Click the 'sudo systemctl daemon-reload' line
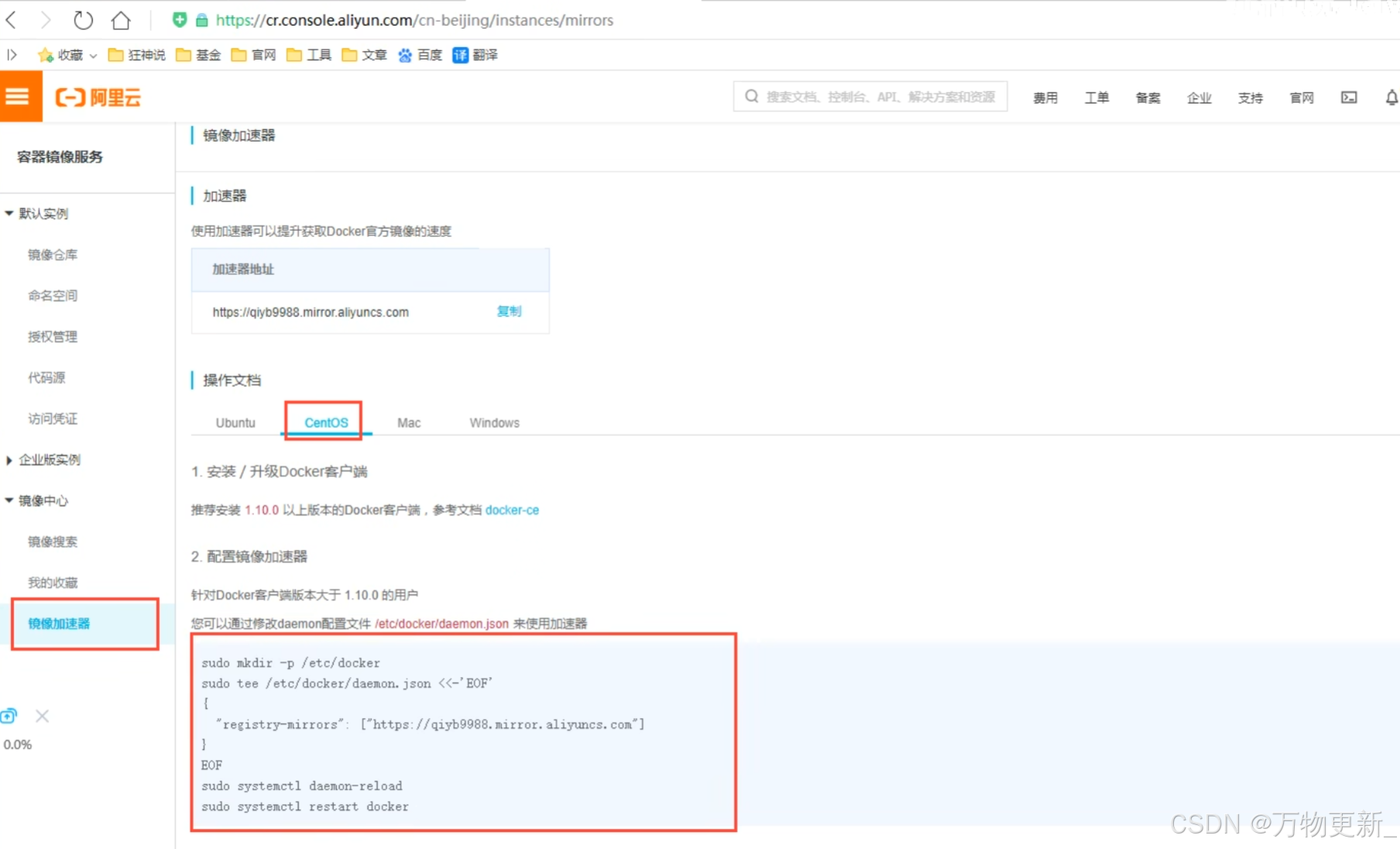This screenshot has width=1400, height=849. tap(302, 785)
